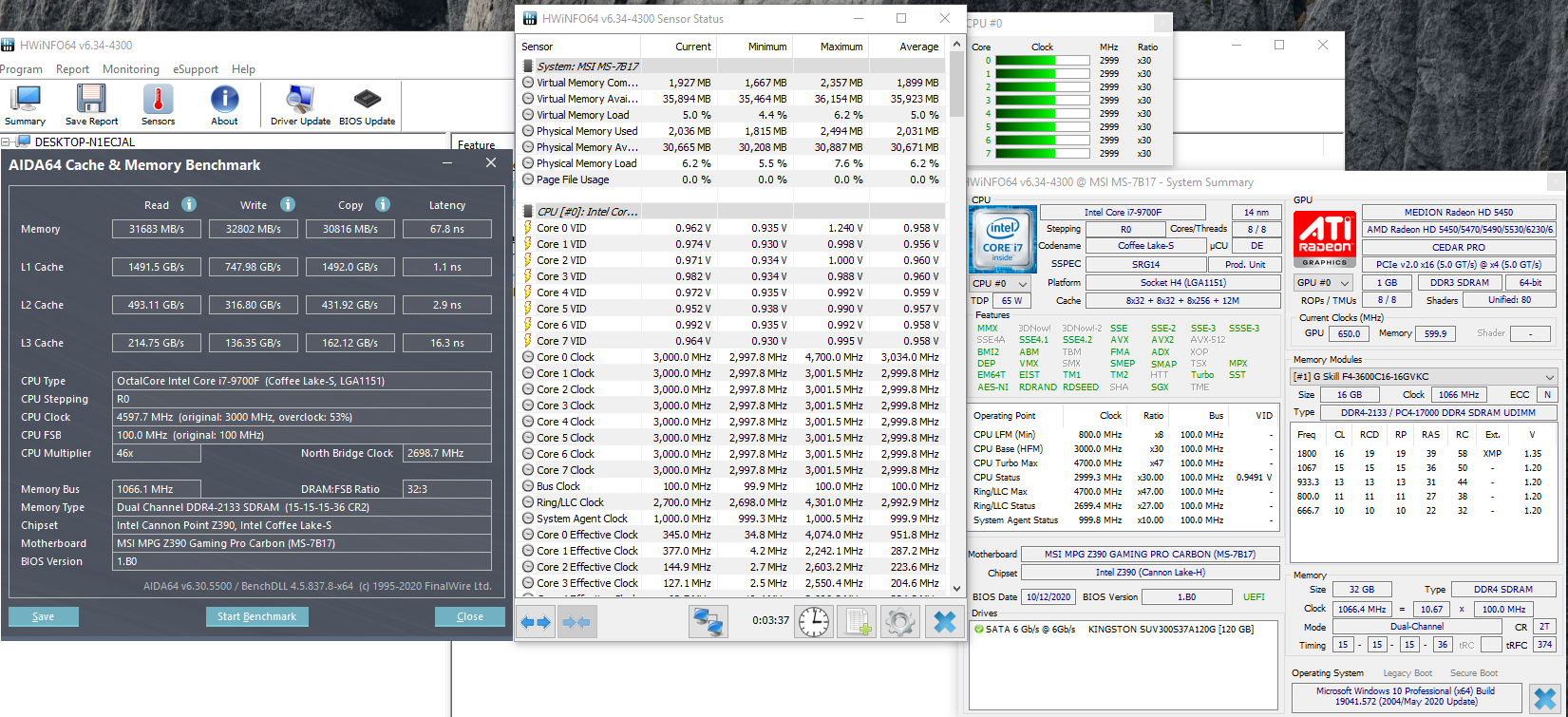
Task: Select Core 3 Effective Clock row
Action: [731, 583]
